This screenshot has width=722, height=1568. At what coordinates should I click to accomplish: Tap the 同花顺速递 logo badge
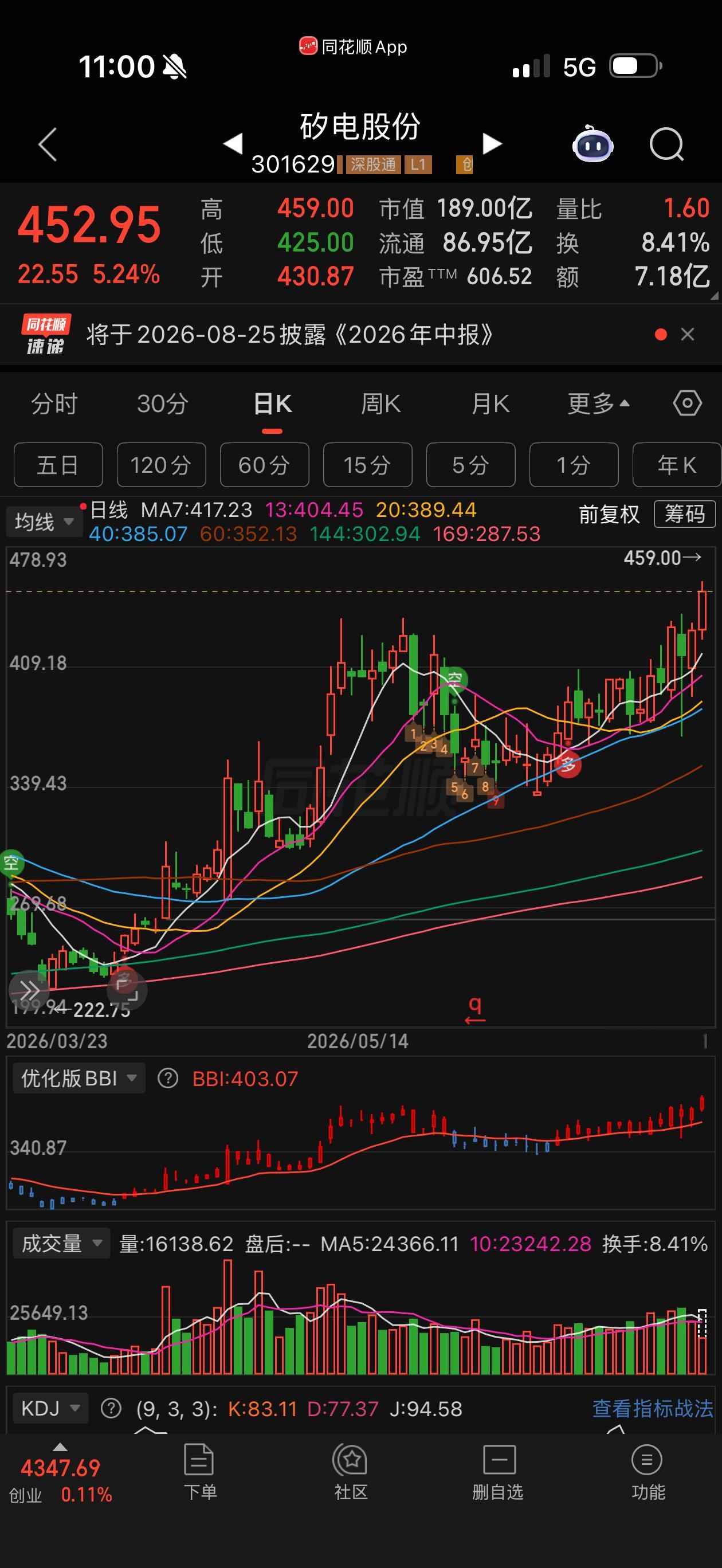[x=46, y=334]
